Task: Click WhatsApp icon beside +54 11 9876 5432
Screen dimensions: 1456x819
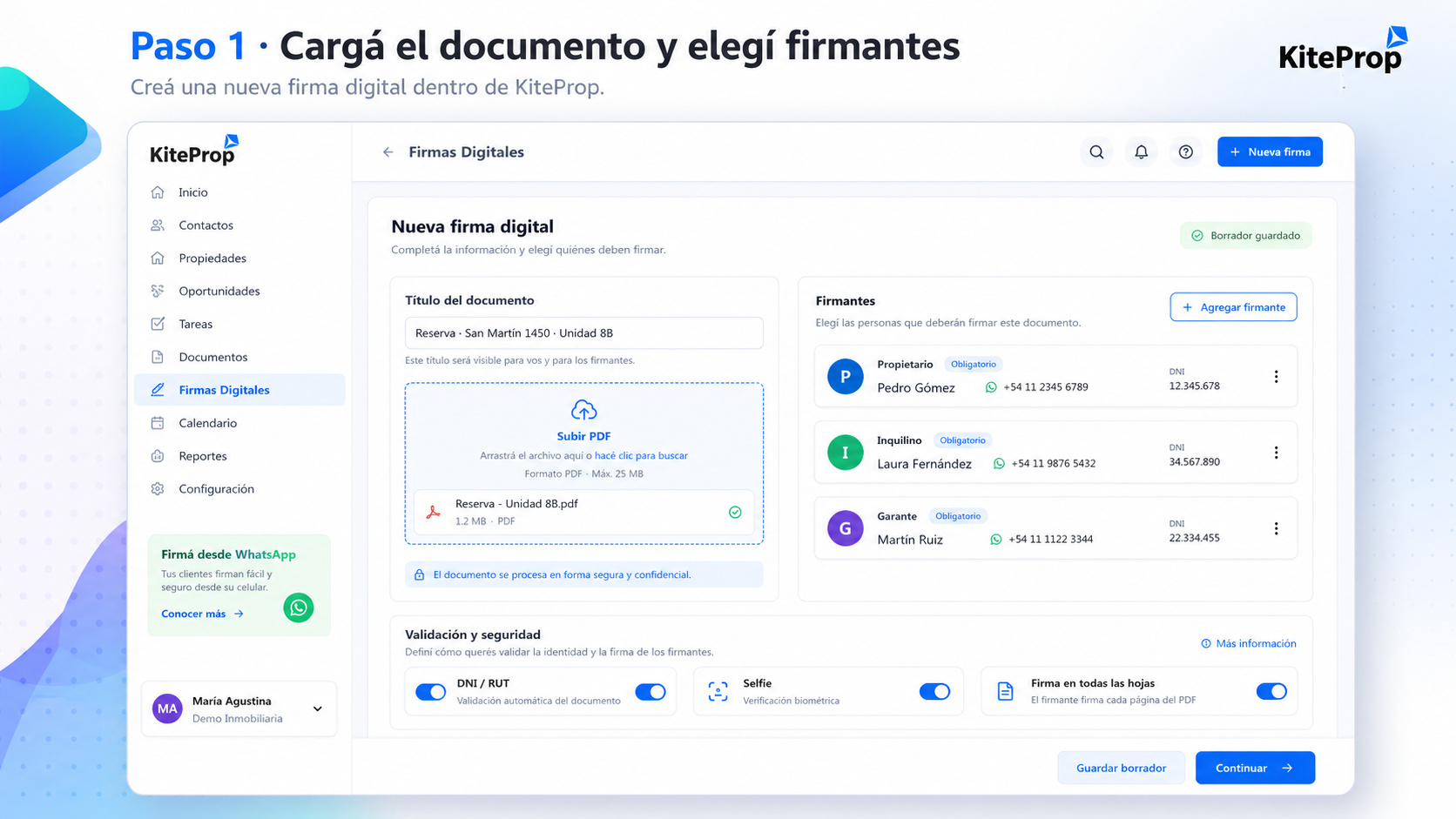Action: click(999, 464)
